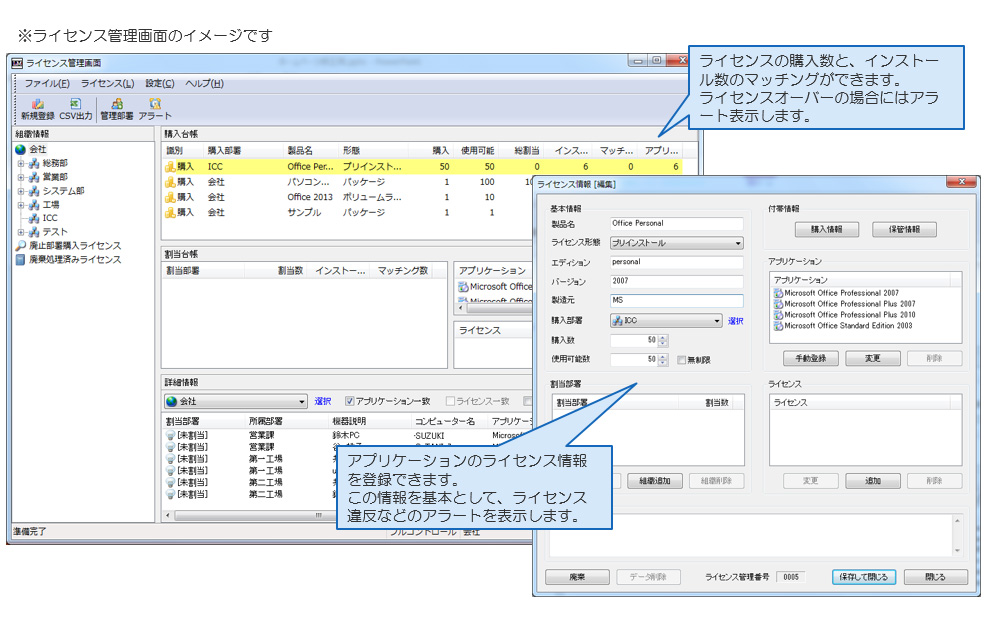The image size is (985, 622).
Task: Expand the 営業部 tree node
Action: pyautogui.click(x=21, y=177)
